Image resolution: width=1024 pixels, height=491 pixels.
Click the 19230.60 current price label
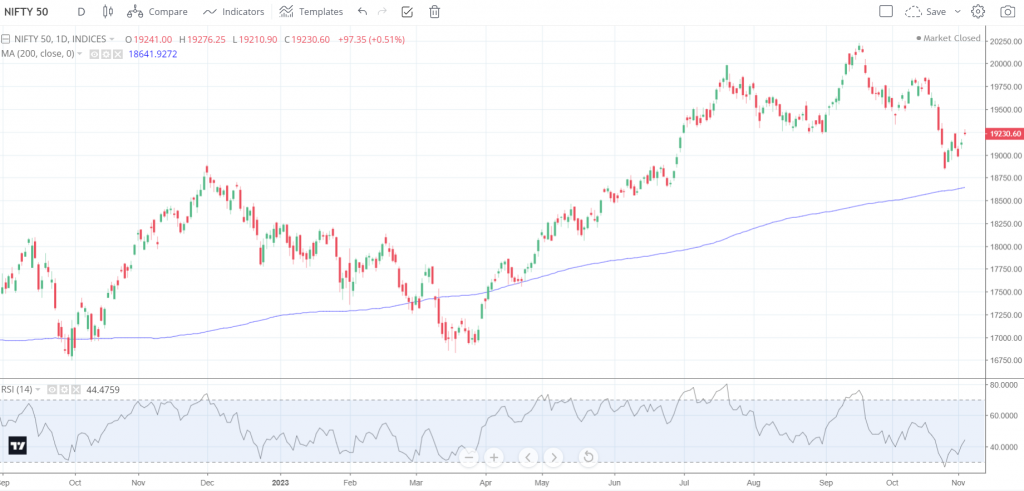coord(1006,134)
